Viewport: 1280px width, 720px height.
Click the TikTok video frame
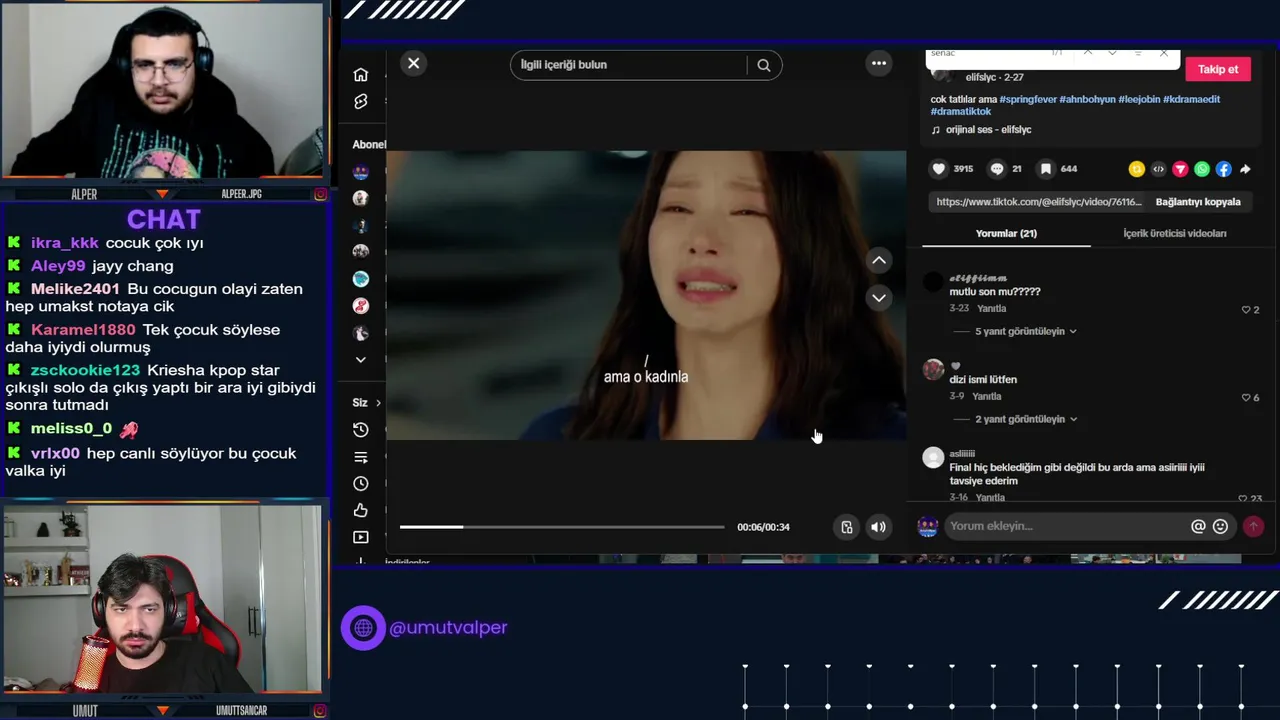(x=646, y=295)
